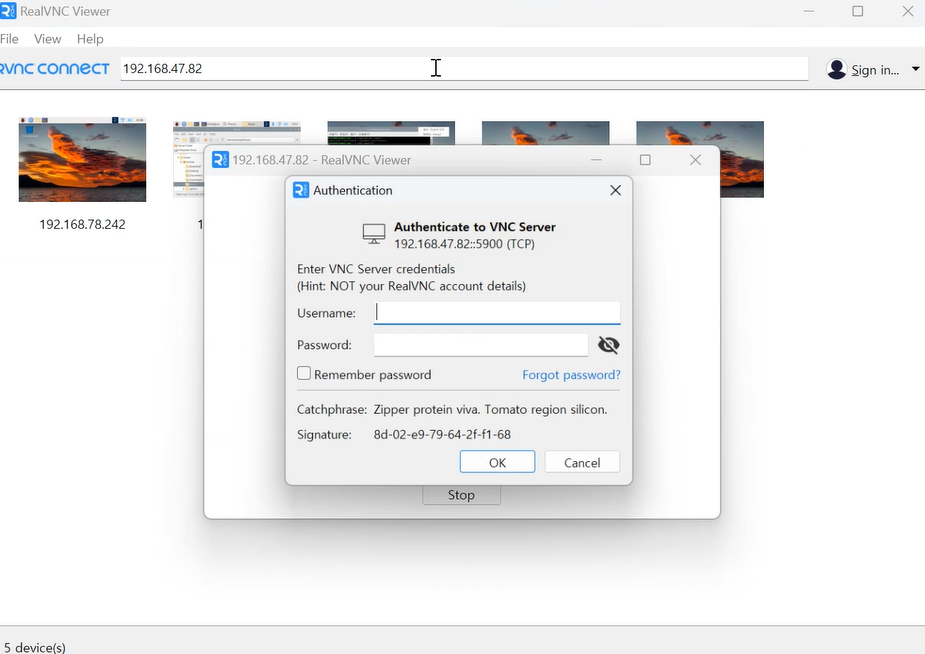Click the signature 8d-02-e9-79-64-2f-f1-68
The height and width of the screenshot is (654, 925).
click(442, 435)
